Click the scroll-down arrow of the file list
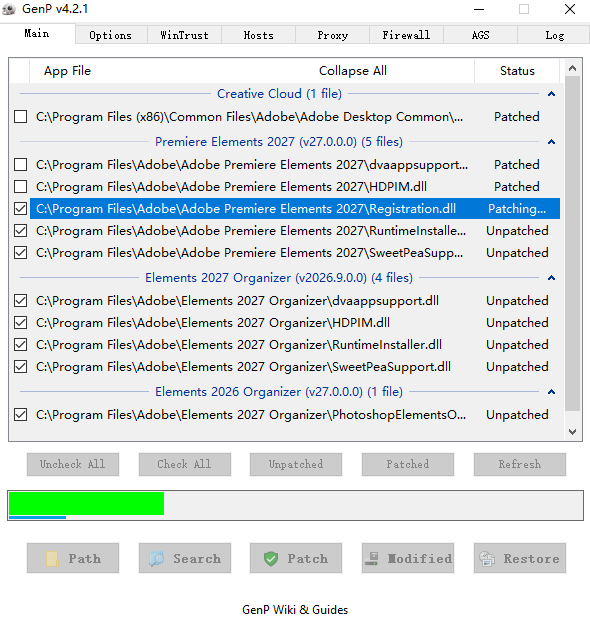590x628 pixels. pos(572,432)
